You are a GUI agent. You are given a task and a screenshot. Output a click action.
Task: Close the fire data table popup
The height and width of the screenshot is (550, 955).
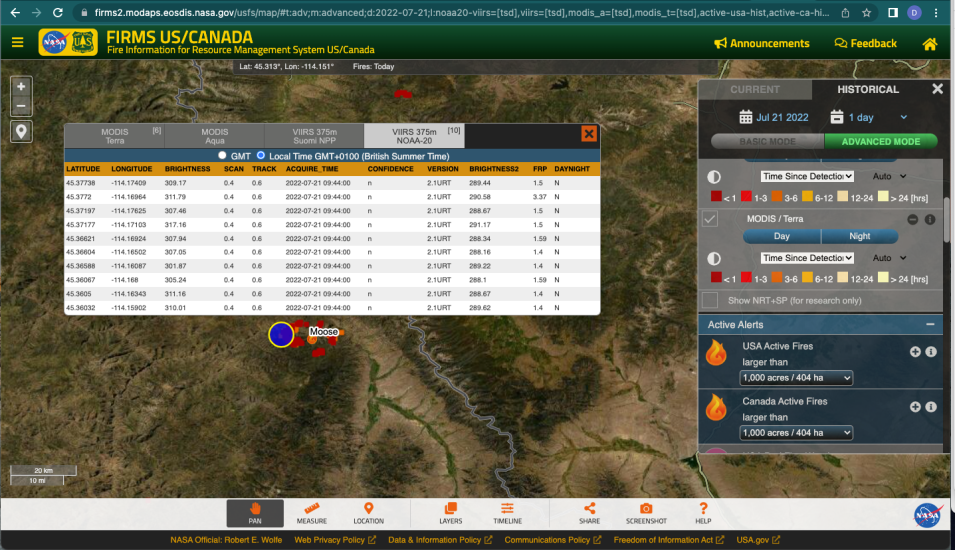pos(588,133)
